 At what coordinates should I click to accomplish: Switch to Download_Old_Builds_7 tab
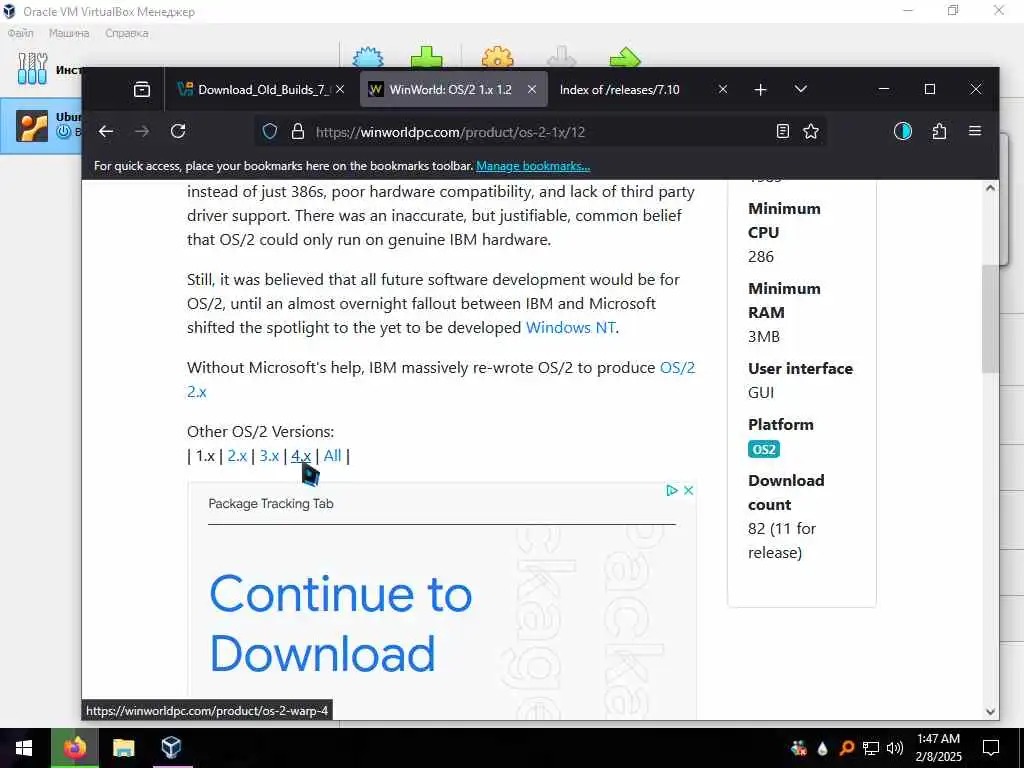(x=263, y=89)
